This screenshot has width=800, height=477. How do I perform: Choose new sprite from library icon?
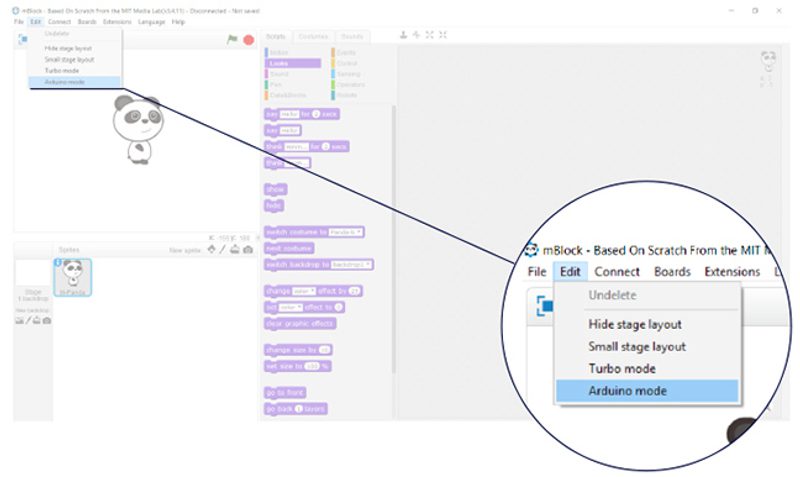coord(211,249)
